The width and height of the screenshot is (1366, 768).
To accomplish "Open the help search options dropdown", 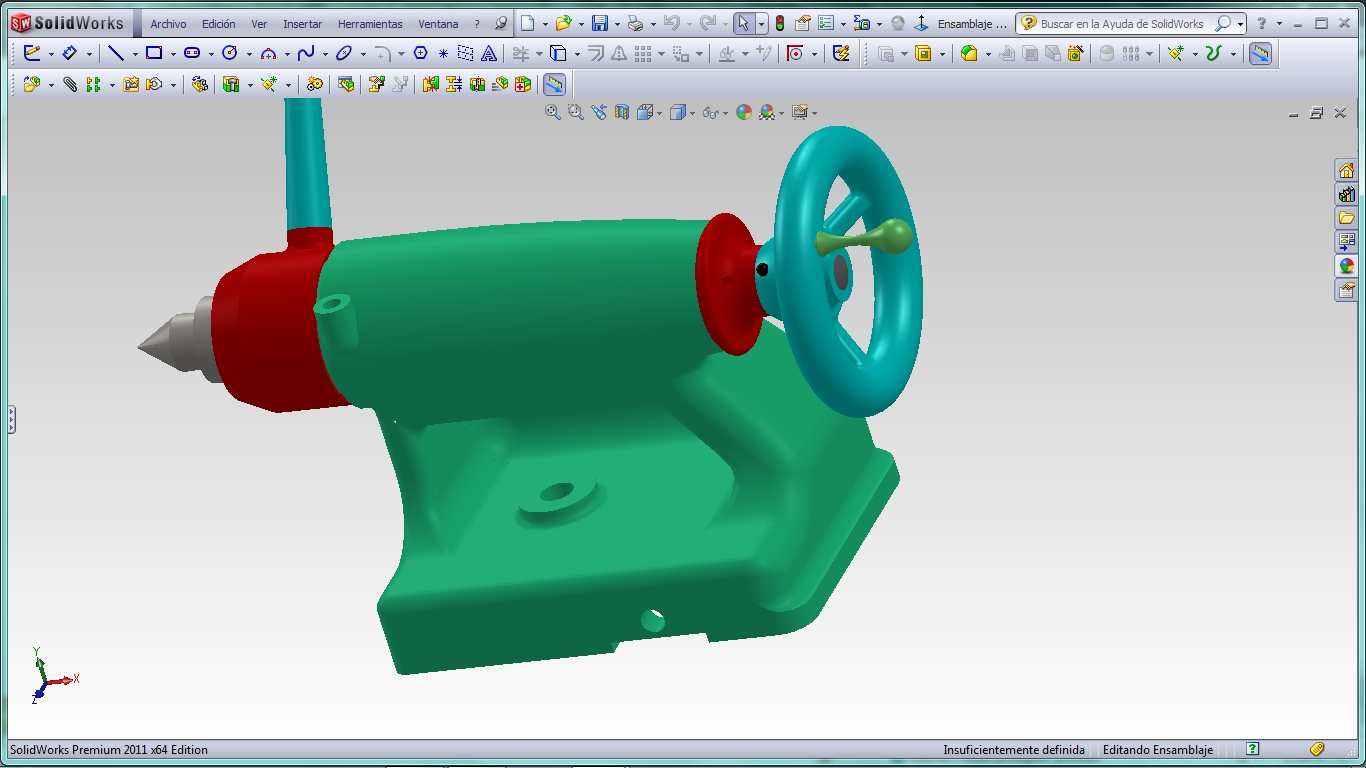I will click(1241, 24).
